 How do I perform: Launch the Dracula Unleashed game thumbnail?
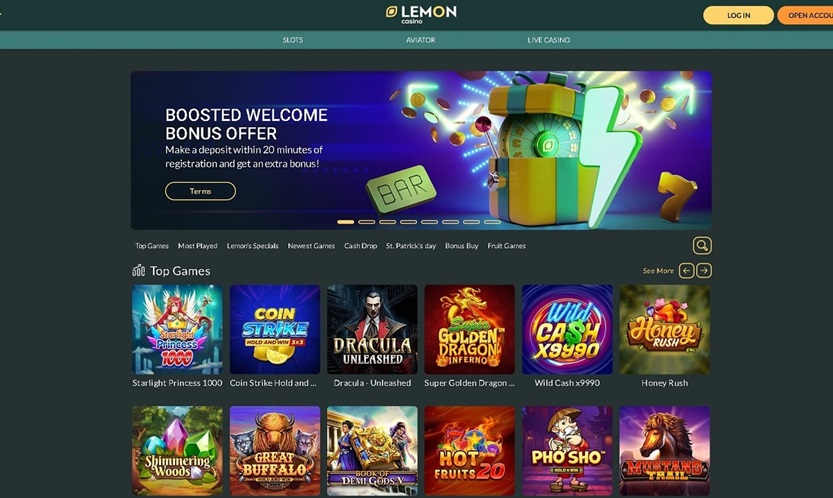pos(372,330)
